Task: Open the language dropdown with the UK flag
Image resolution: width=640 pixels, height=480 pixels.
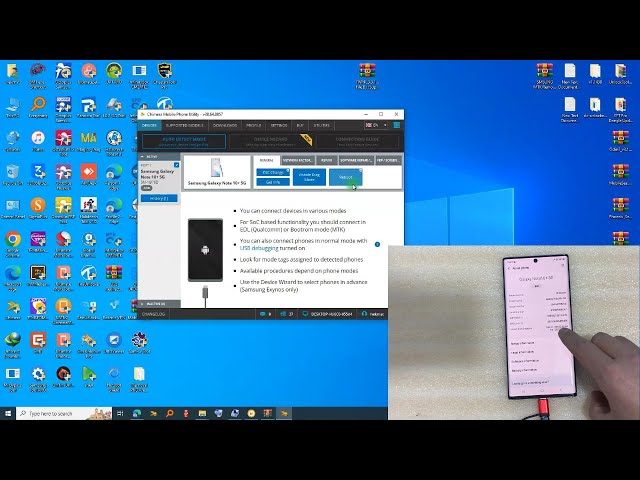Action: pos(376,125)
